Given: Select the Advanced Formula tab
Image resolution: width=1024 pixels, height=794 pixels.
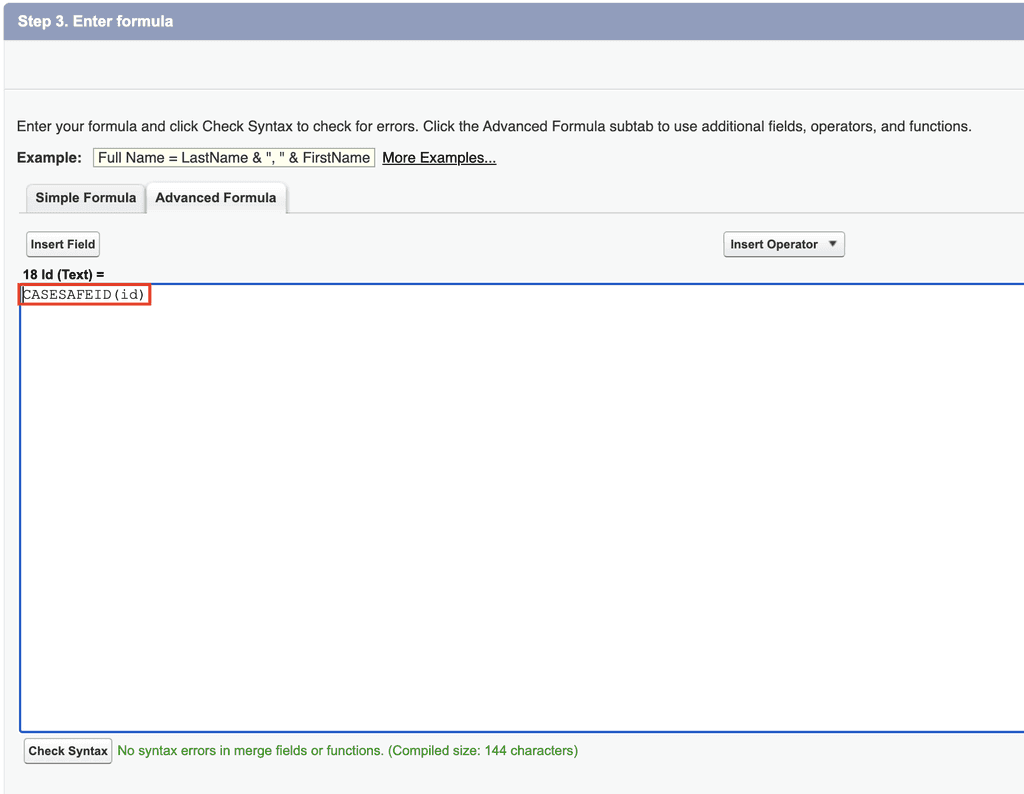Looking at the screenshot, I should (x=216, y=197).
